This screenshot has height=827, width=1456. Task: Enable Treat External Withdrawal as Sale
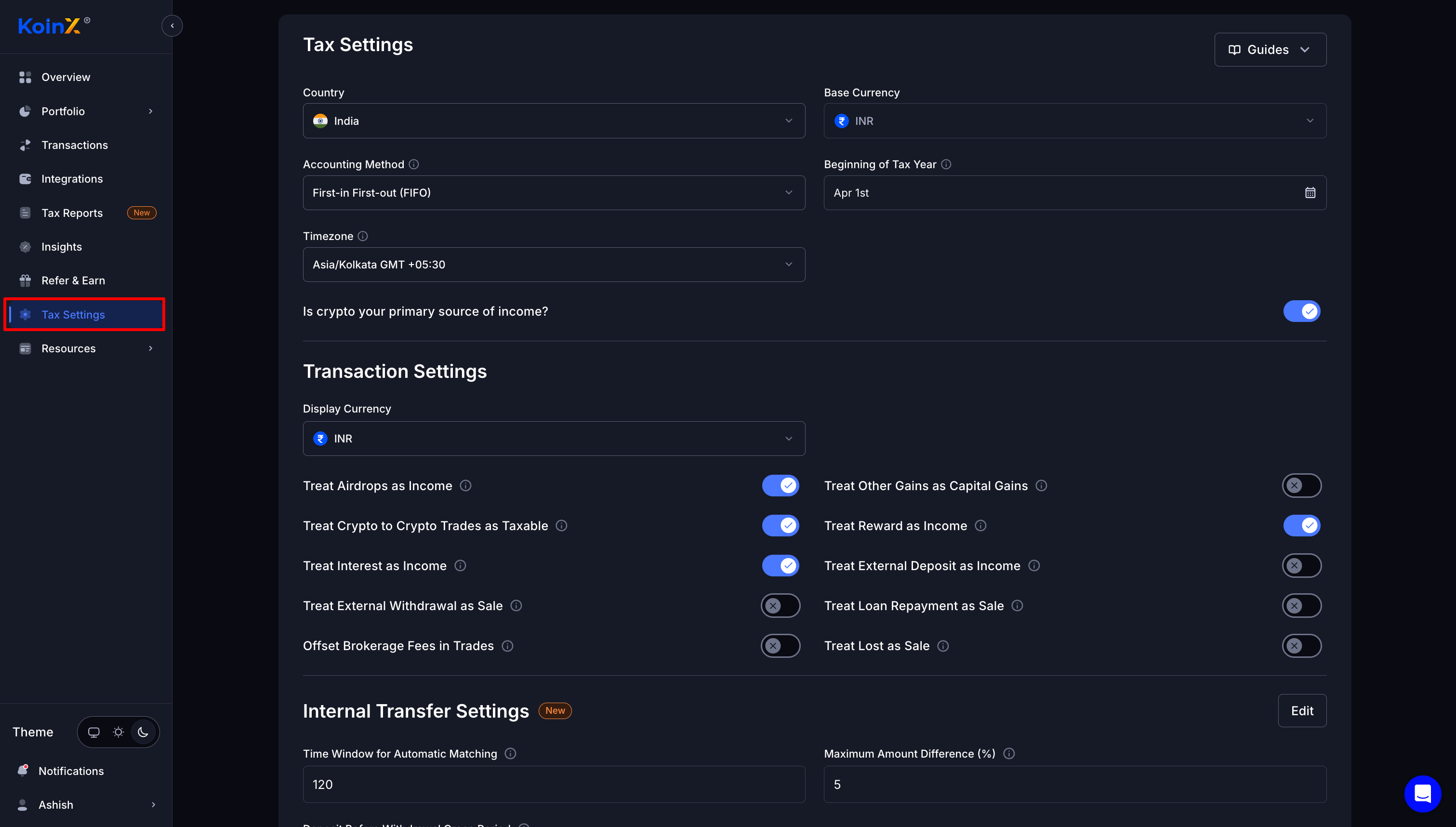pyautogui.click(x=781, y=605)
